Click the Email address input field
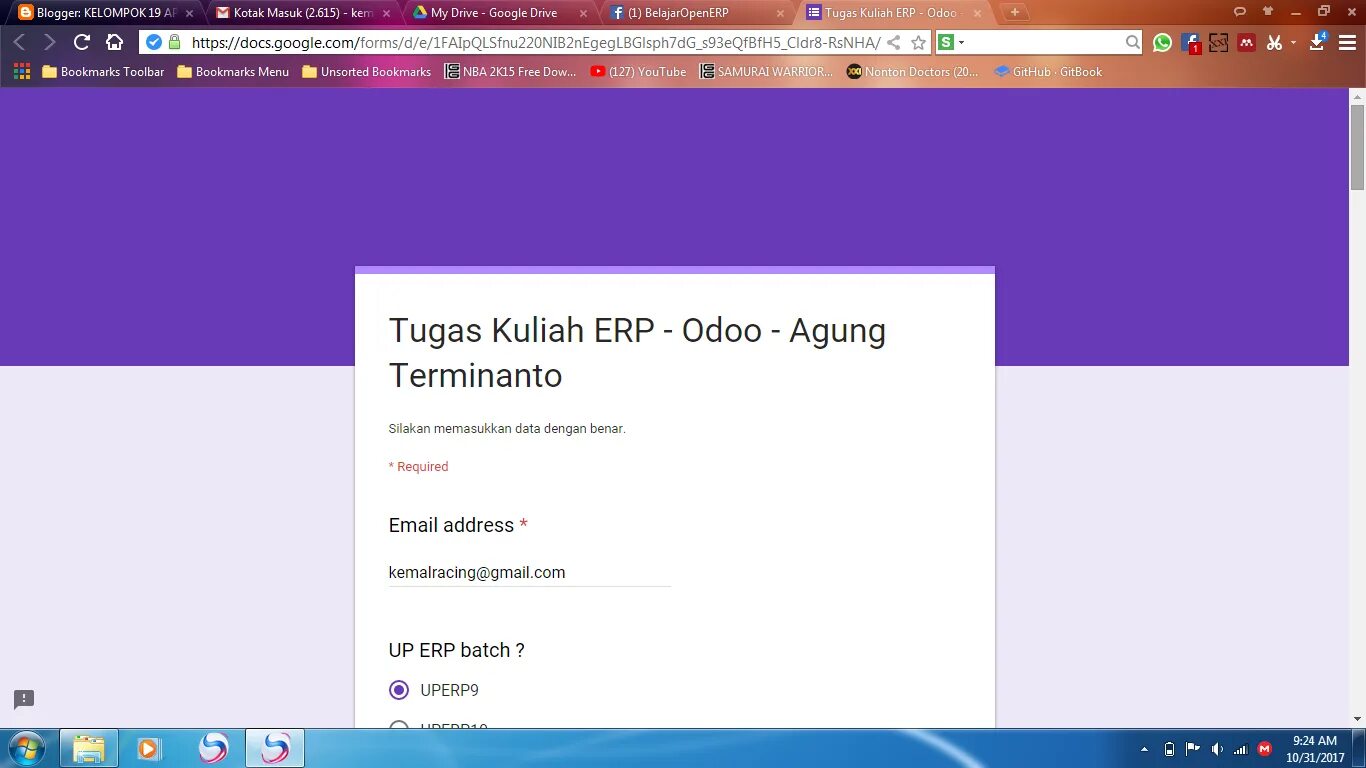Viewport: 1366px width, 768px height. (x=529, y=573)
